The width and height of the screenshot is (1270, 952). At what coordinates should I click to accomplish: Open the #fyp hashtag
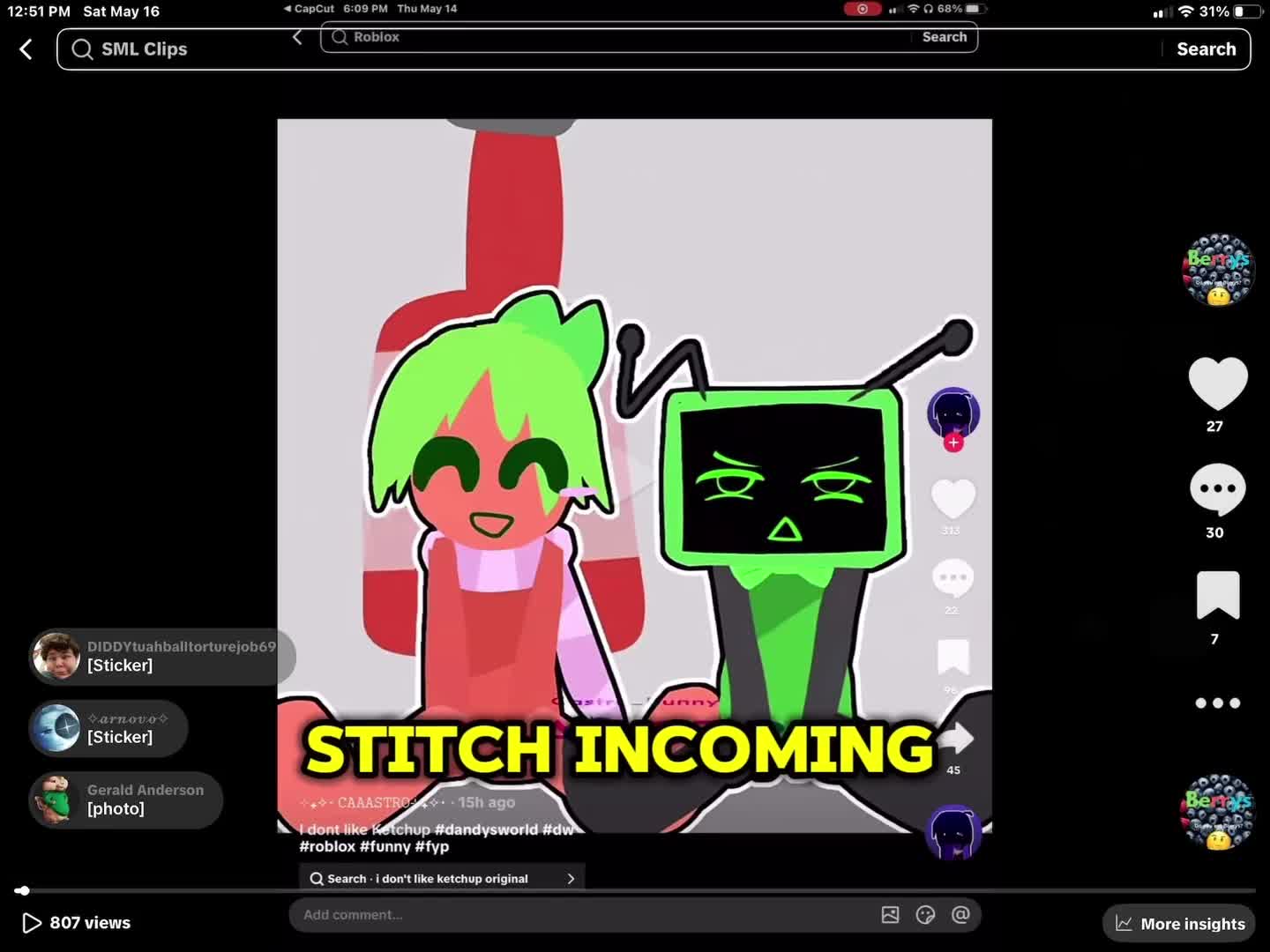(432, 846)
